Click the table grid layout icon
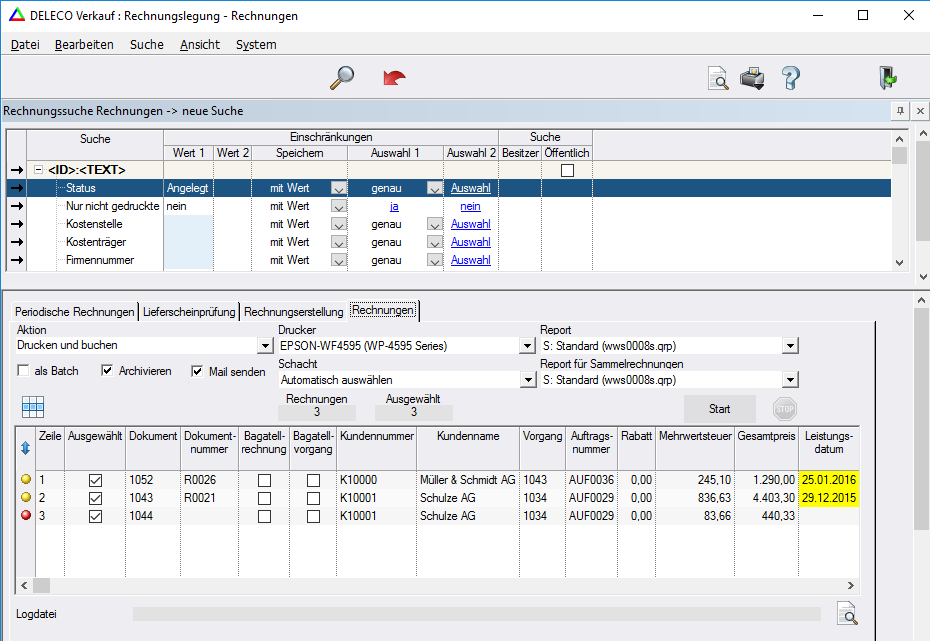Image resolution: width=930 pixels, height=641 pixels. point(33,407)
